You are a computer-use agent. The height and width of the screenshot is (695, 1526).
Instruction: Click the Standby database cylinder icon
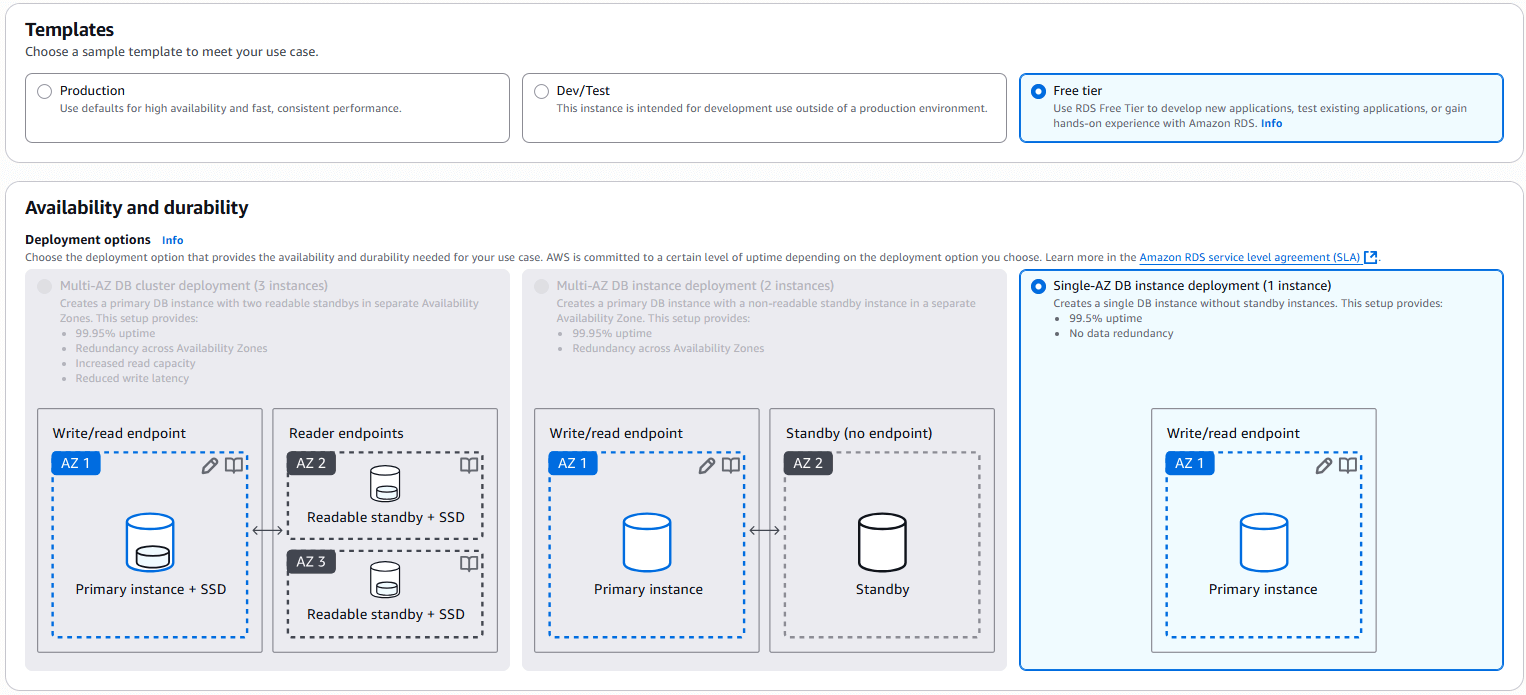(881, 539)
